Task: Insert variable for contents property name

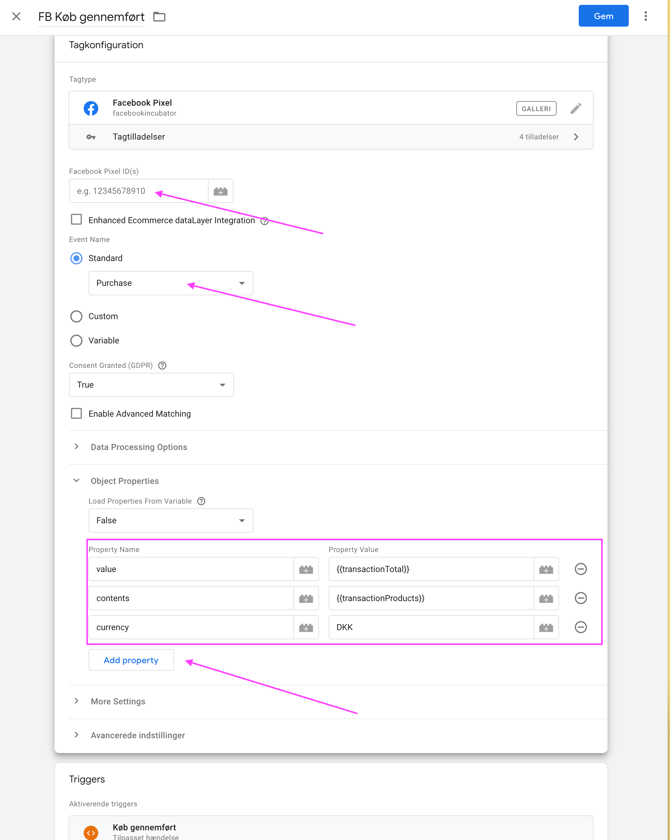Action: coord(306,598)
